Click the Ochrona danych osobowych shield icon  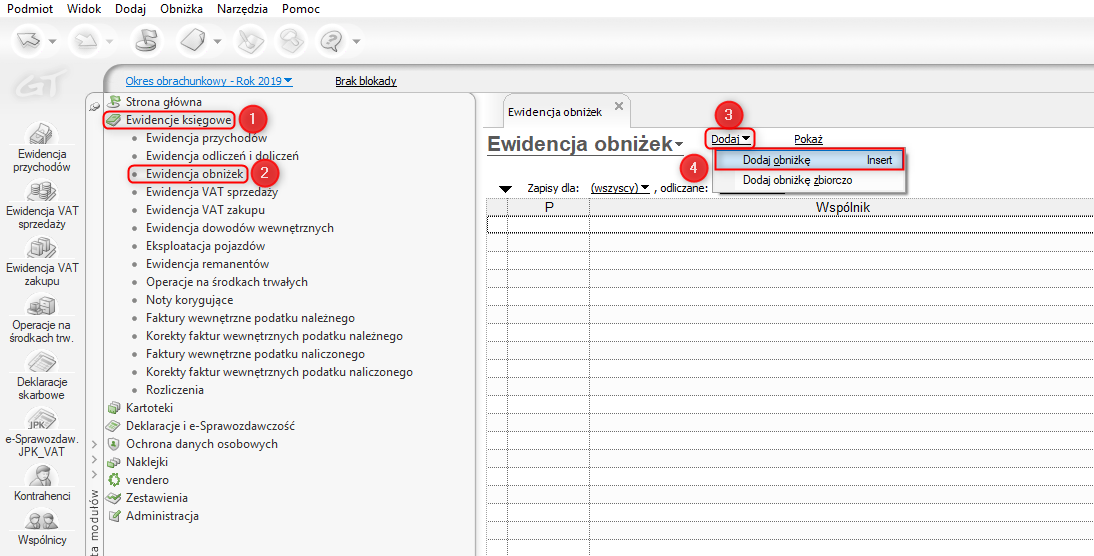[x=113, y=444]
